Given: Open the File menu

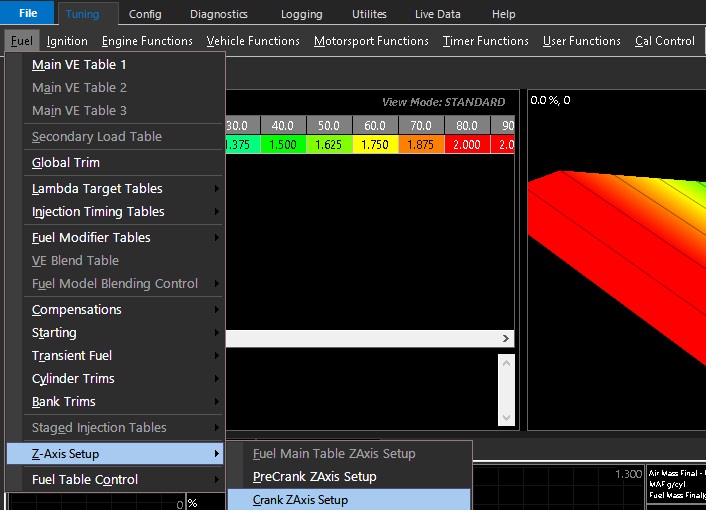Looking at the screenshot, I should pyautogui.click(x=27, y=13).
